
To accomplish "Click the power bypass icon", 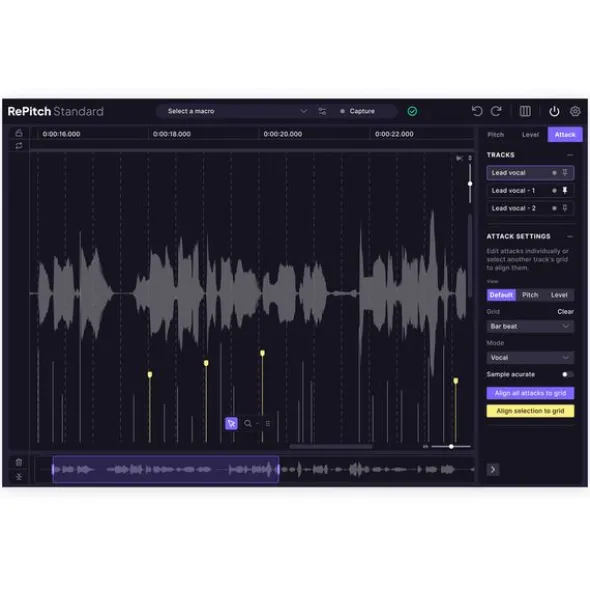I will [x=554, y=111].
